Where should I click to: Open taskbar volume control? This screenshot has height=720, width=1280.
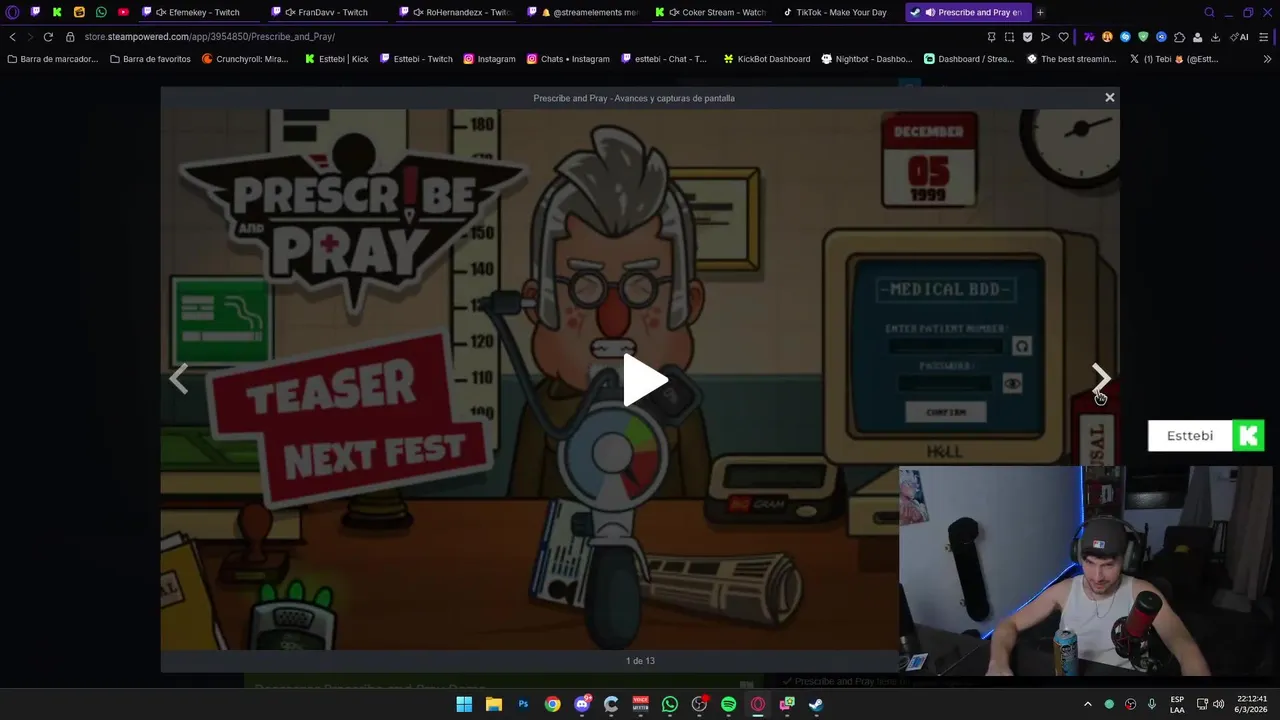tap(1218, 704)
